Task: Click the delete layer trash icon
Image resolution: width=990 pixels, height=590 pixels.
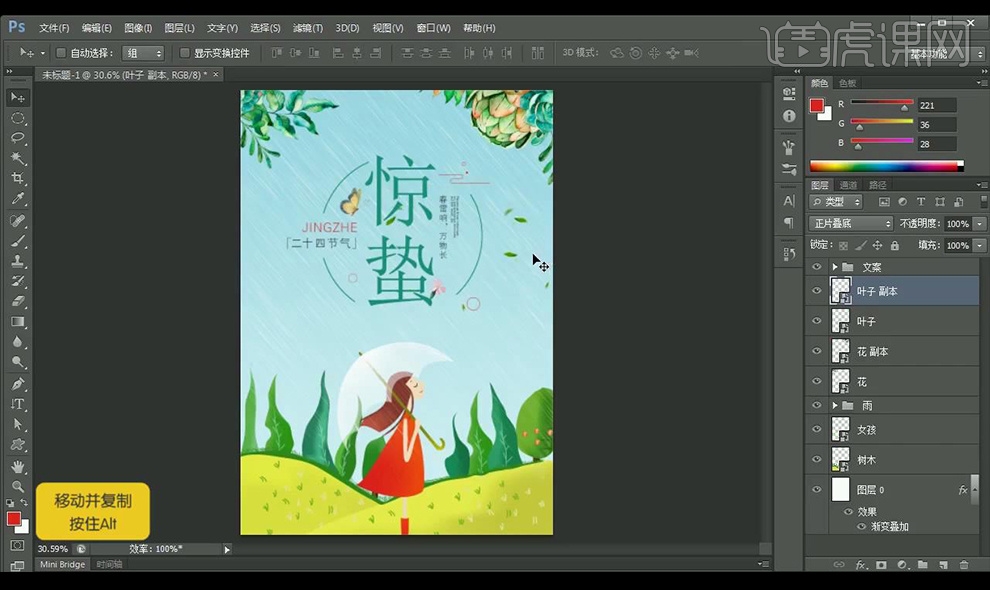Action: (964, 565)
